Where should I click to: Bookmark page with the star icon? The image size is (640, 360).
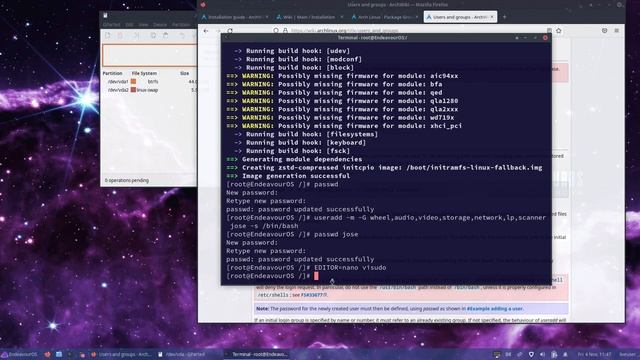[559, 31]
